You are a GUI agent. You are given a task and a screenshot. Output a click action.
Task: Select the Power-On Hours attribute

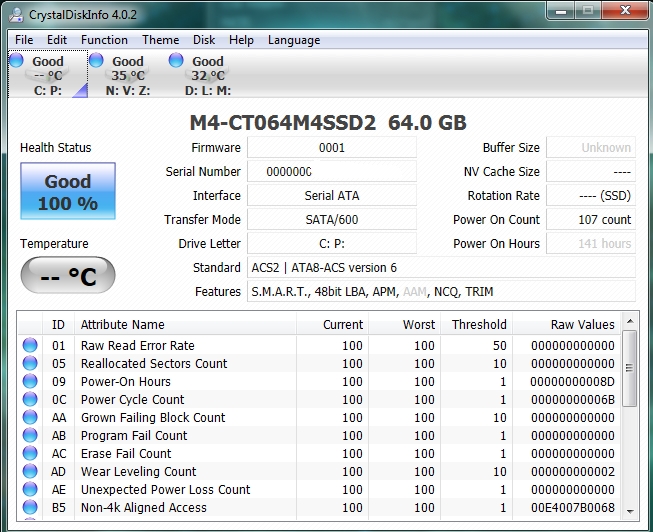319,381
